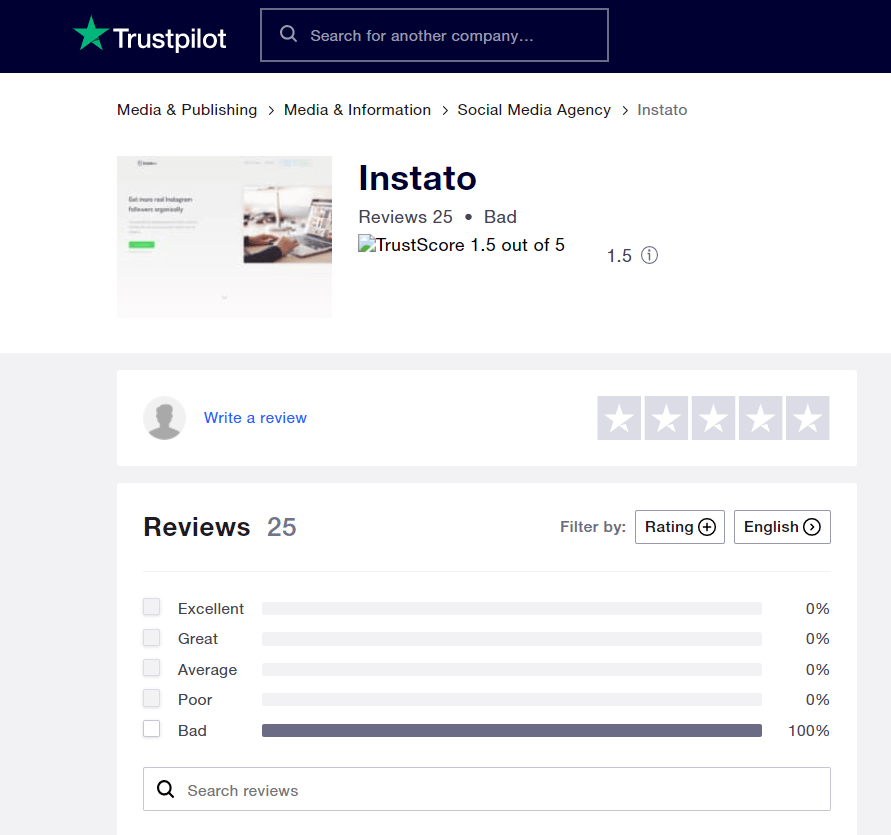Click the Excellent 0% rating bar

click(x=511, y=609)
